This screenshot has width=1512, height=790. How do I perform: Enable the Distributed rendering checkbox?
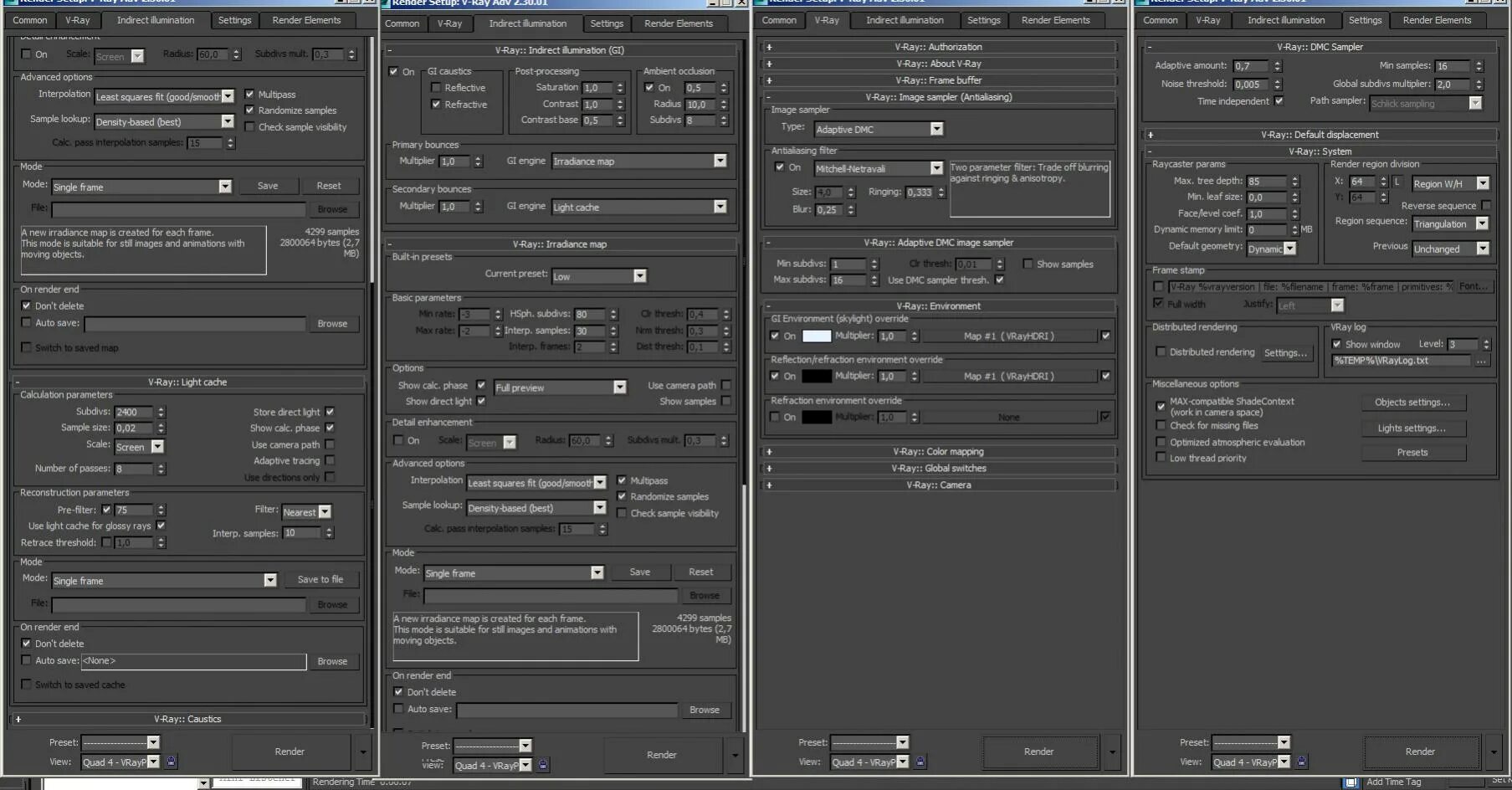click(x=1161, y=352)
